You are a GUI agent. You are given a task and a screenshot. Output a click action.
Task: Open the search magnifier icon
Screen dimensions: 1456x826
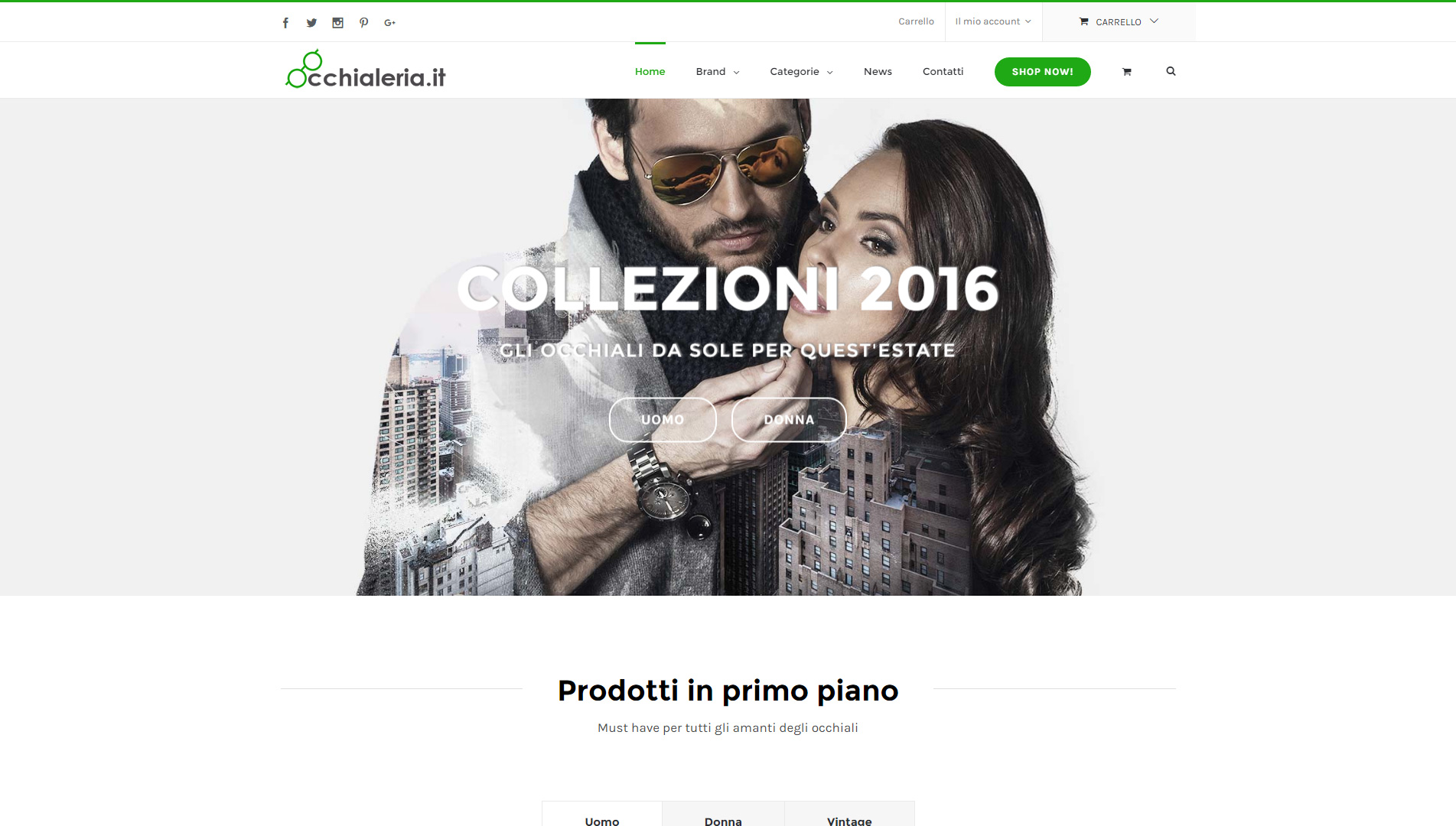(1171, 71)
